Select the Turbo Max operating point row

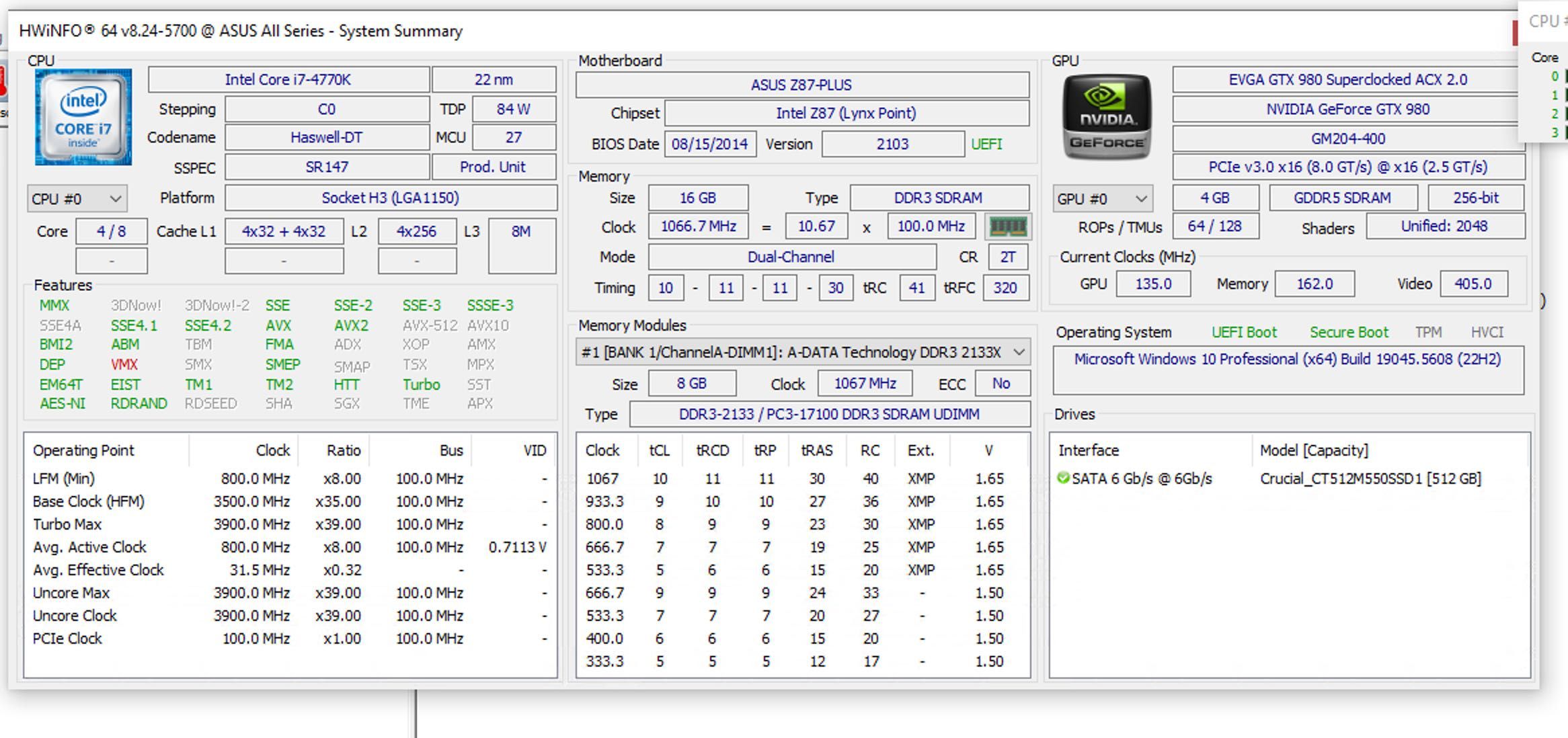(x=290, y=524)
